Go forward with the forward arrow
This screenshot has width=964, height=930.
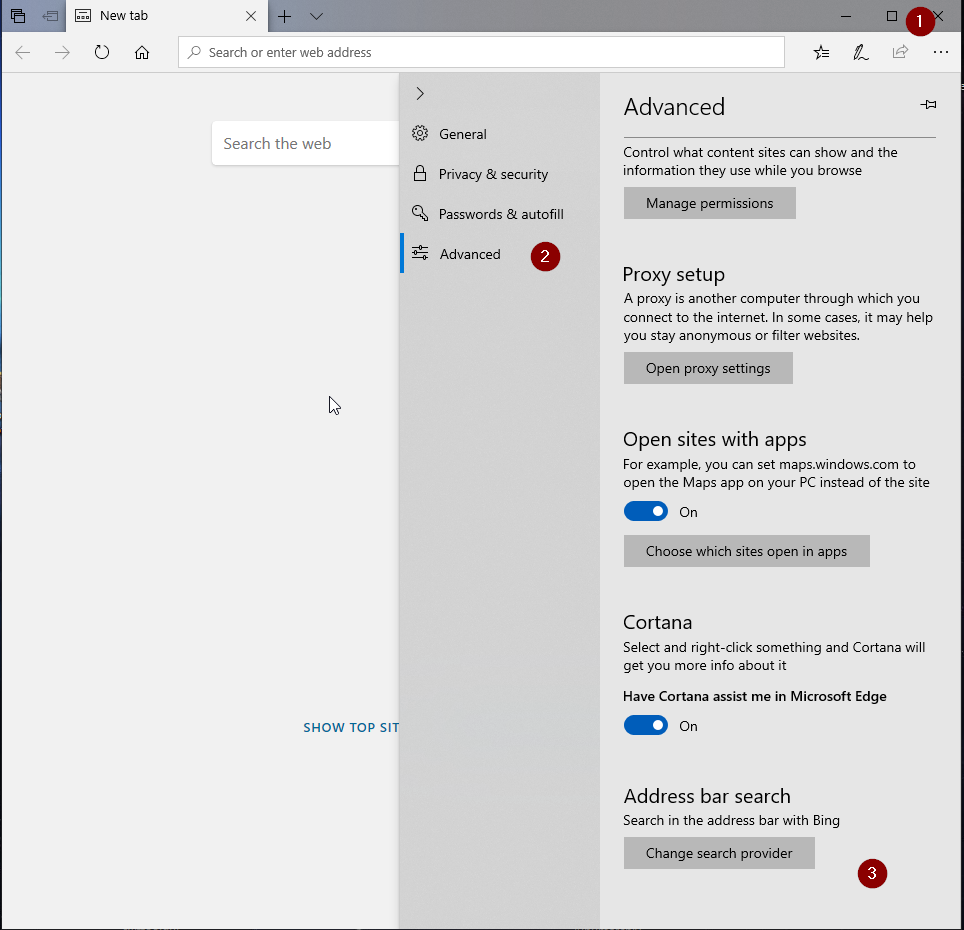(62, 52)
